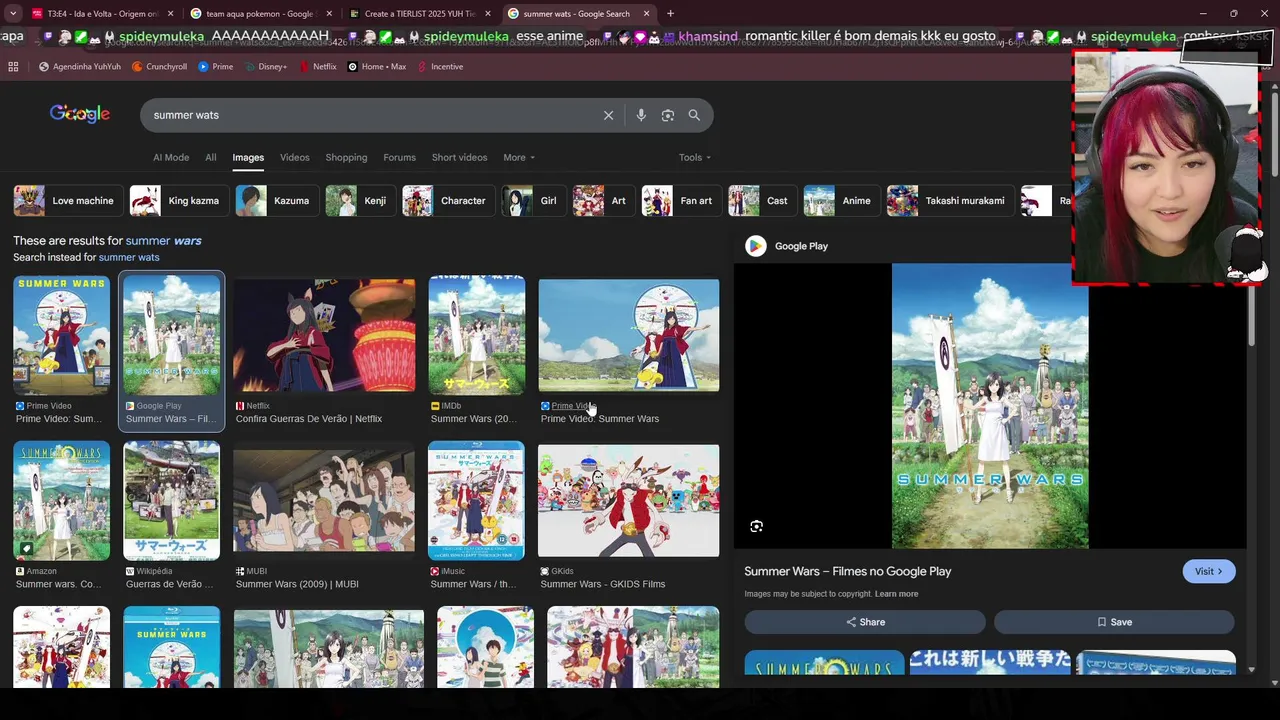Screen dimensions: 1280x720
Task: Close the 'summer wats - Google Search' tab
Action: (x=647, y=14)
